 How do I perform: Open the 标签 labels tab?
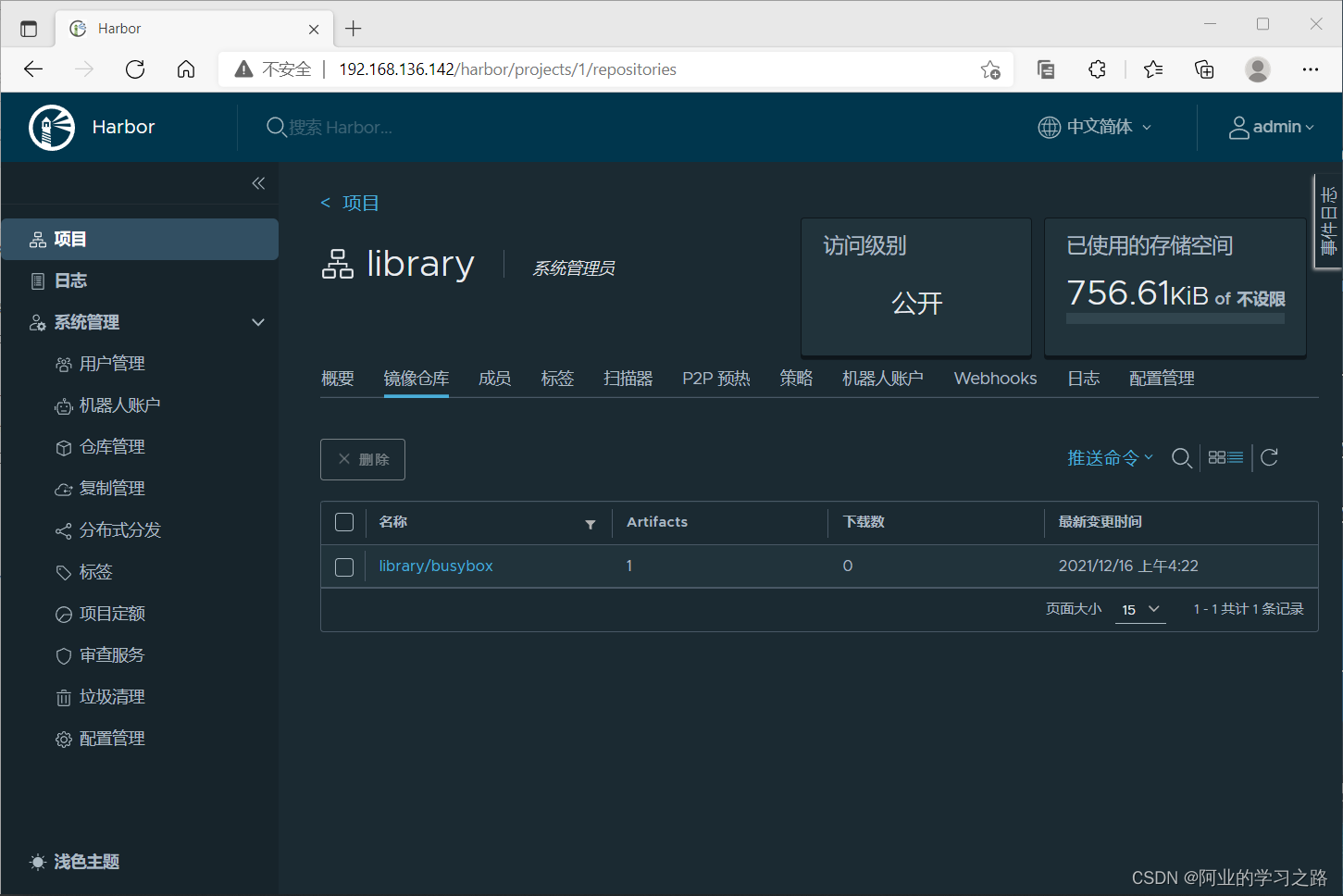(x=558, y=379)
